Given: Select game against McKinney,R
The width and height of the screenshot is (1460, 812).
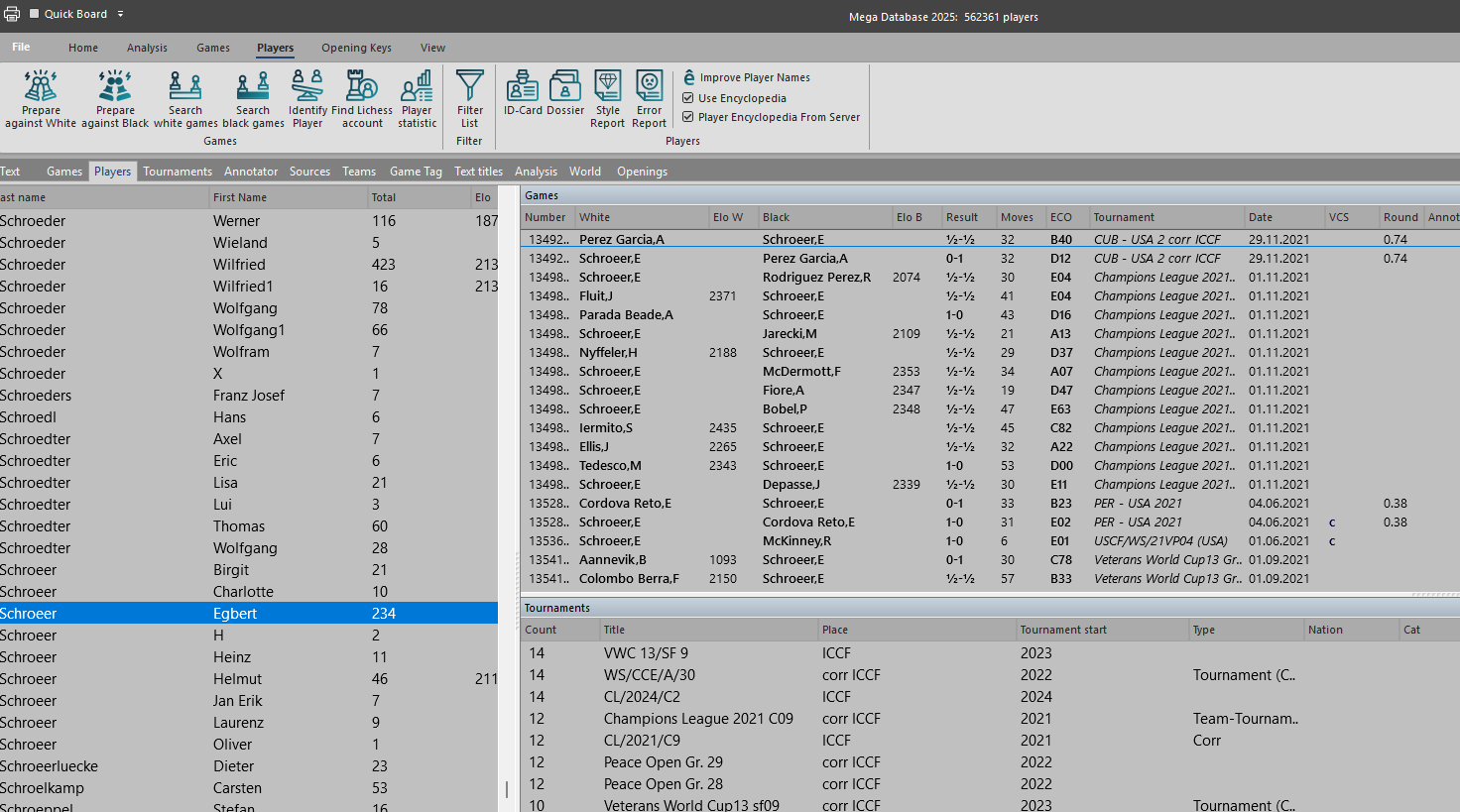Looking at the screenshot, I should coord(990,540).
